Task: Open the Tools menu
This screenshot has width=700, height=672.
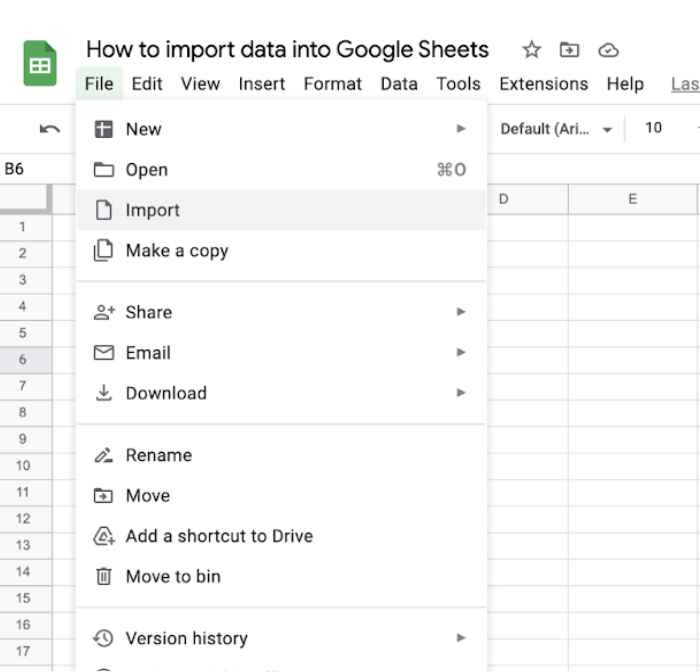Action: 458,83
